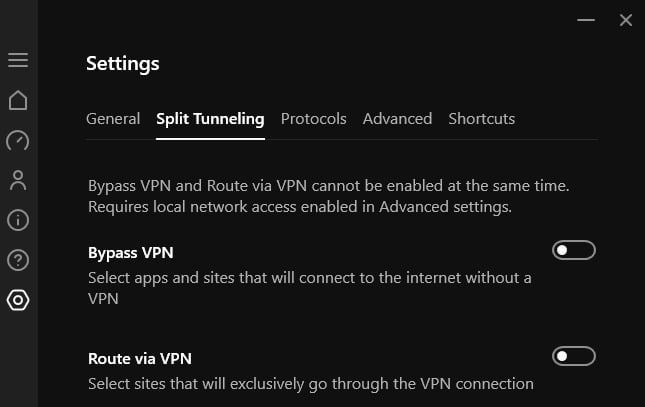Viewport: 645px width, 407px height.
Task: Click the Settings page title
Action: pyautogui.click(x=123, y=64)
